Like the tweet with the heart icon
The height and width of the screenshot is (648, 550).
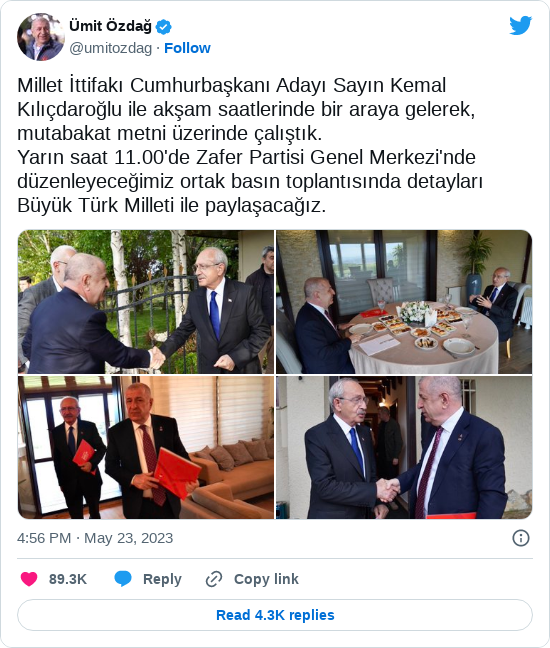point(29,579)
